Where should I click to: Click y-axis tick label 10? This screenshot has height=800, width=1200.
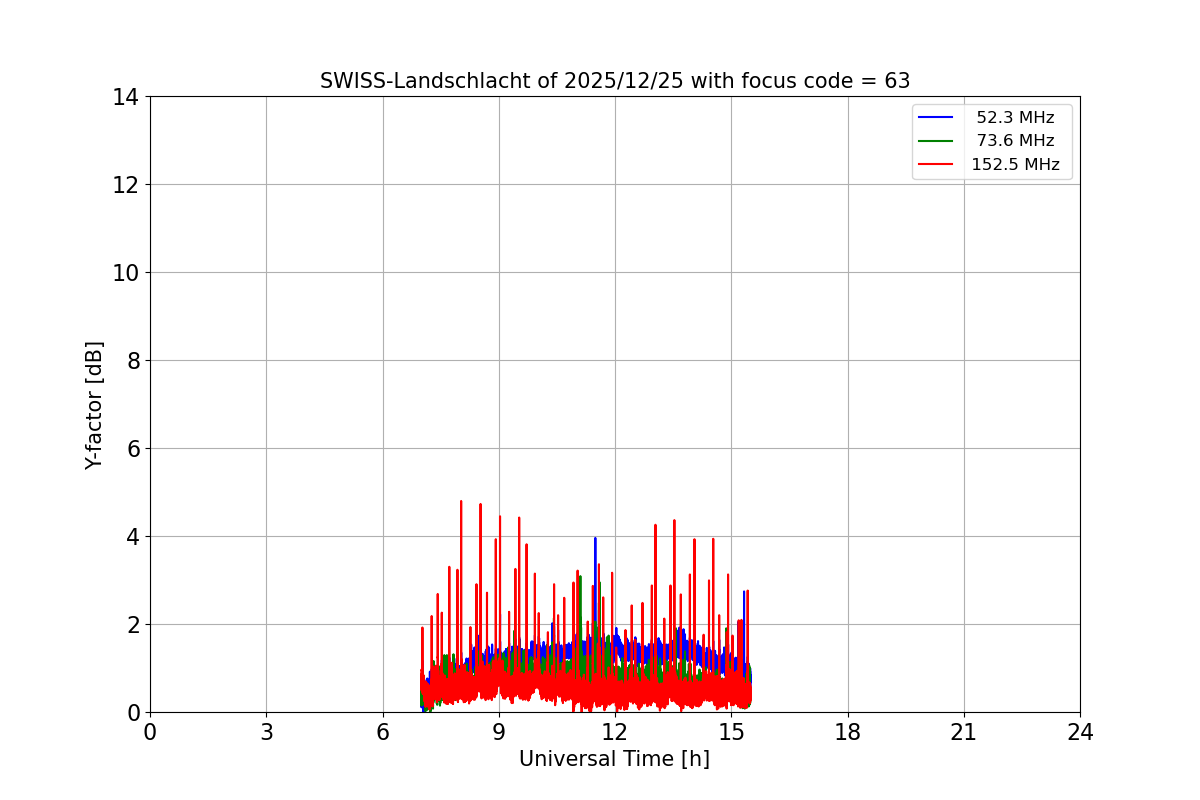click(126, 273)
